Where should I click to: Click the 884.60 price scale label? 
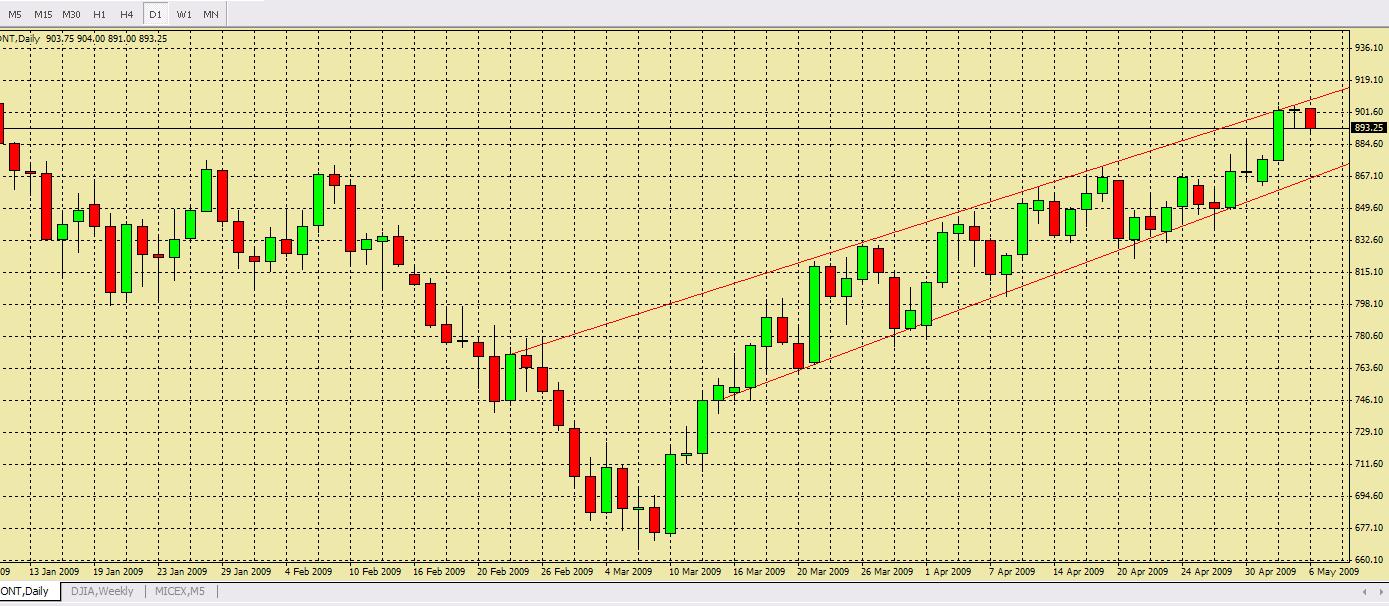point(1368,143)
